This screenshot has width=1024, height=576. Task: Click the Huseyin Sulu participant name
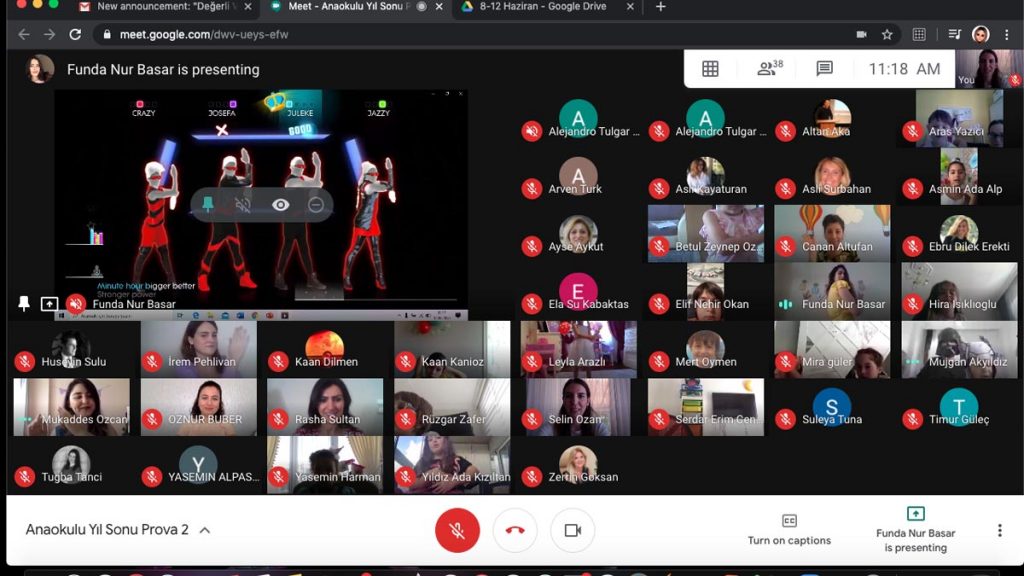pos(74,361)
